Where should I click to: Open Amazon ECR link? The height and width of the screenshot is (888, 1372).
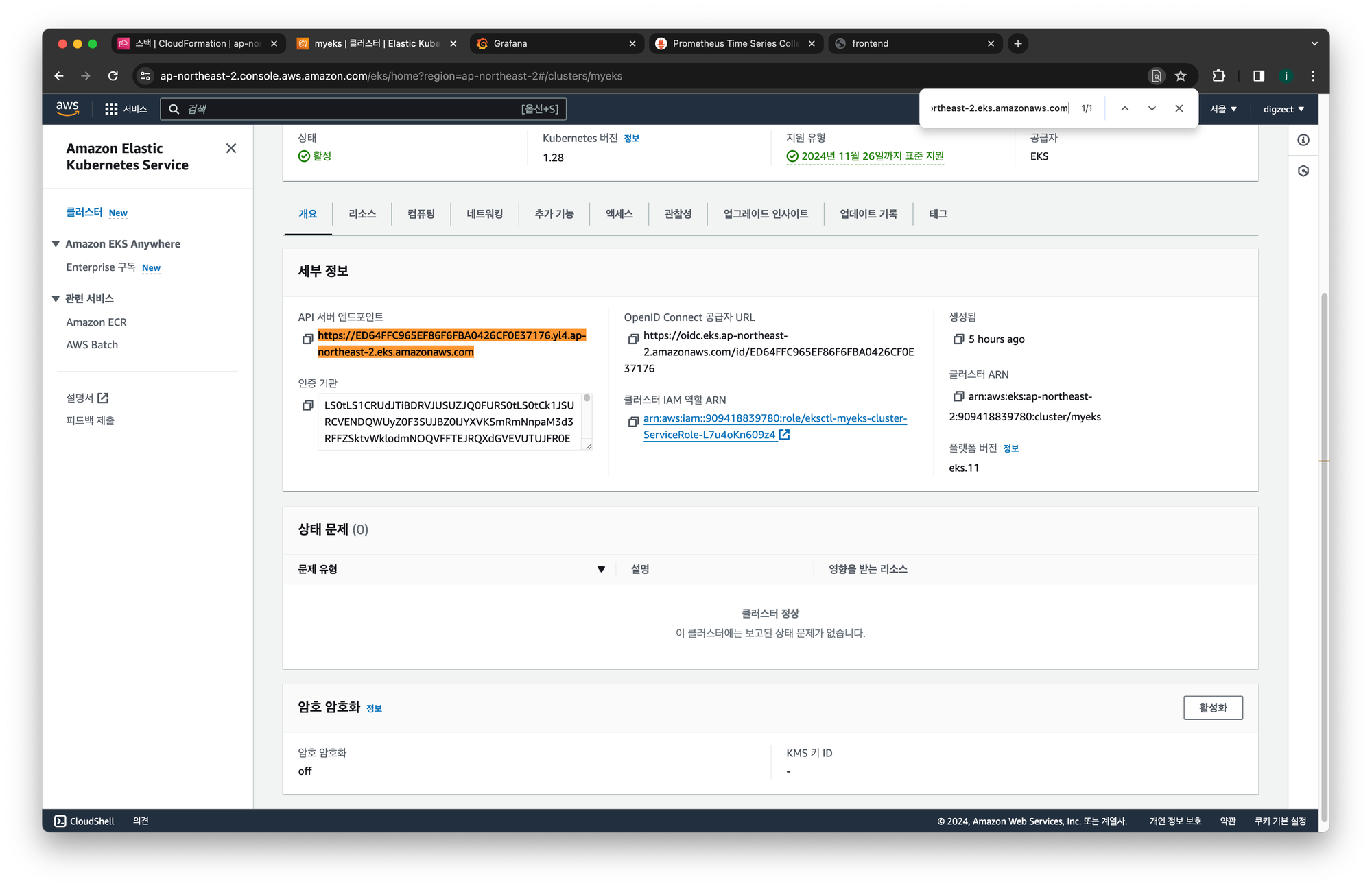coord(96,322)
